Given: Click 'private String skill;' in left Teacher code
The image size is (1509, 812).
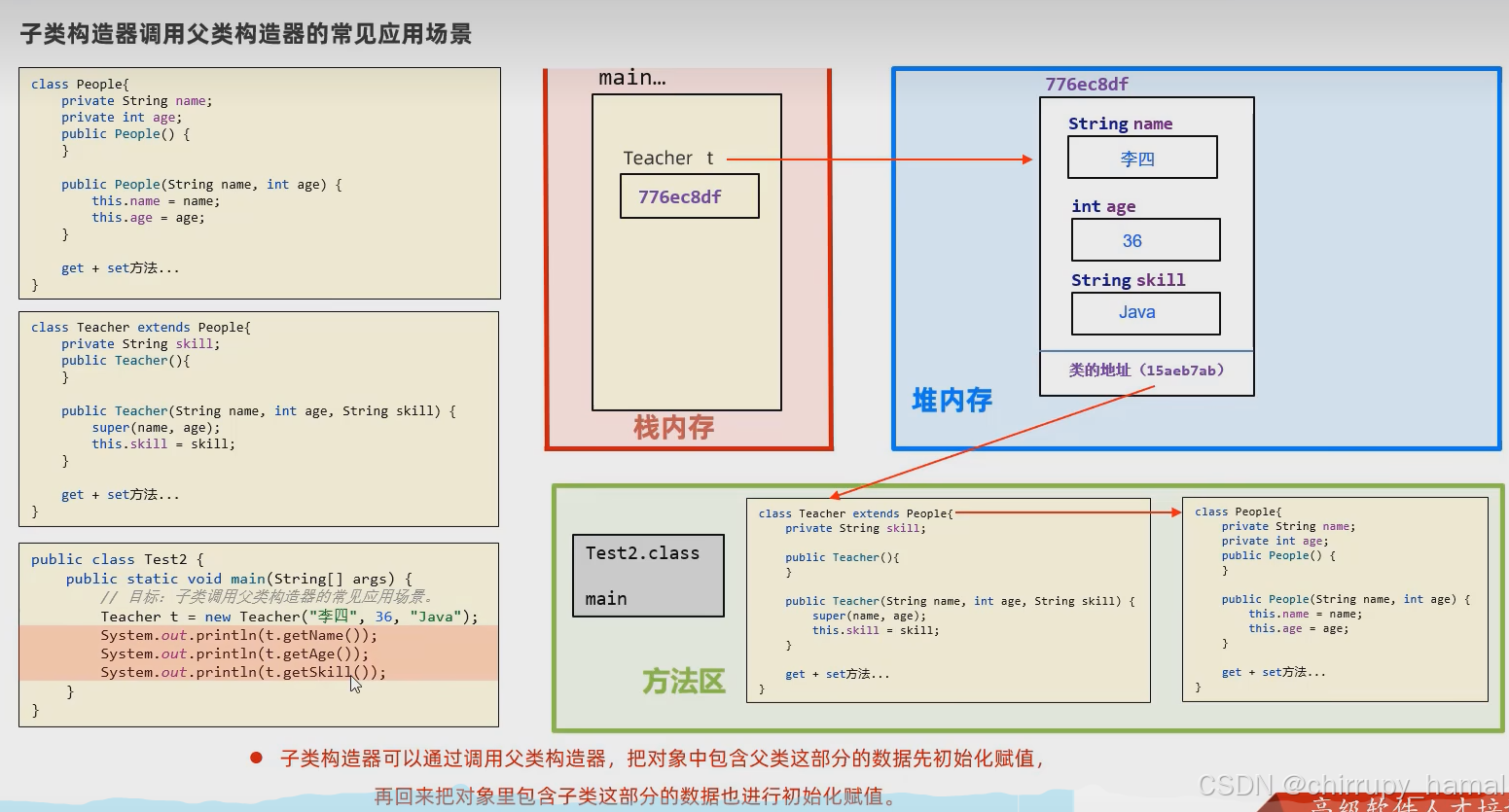Looking at the screenshot, I should coord(141,344).
